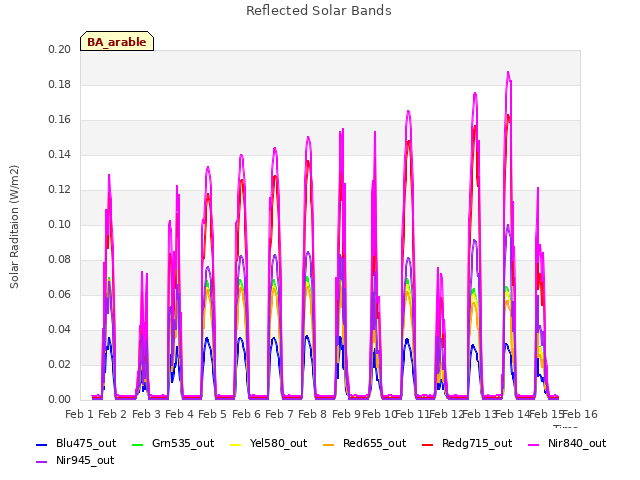Click the BA_arable label box

117,41
